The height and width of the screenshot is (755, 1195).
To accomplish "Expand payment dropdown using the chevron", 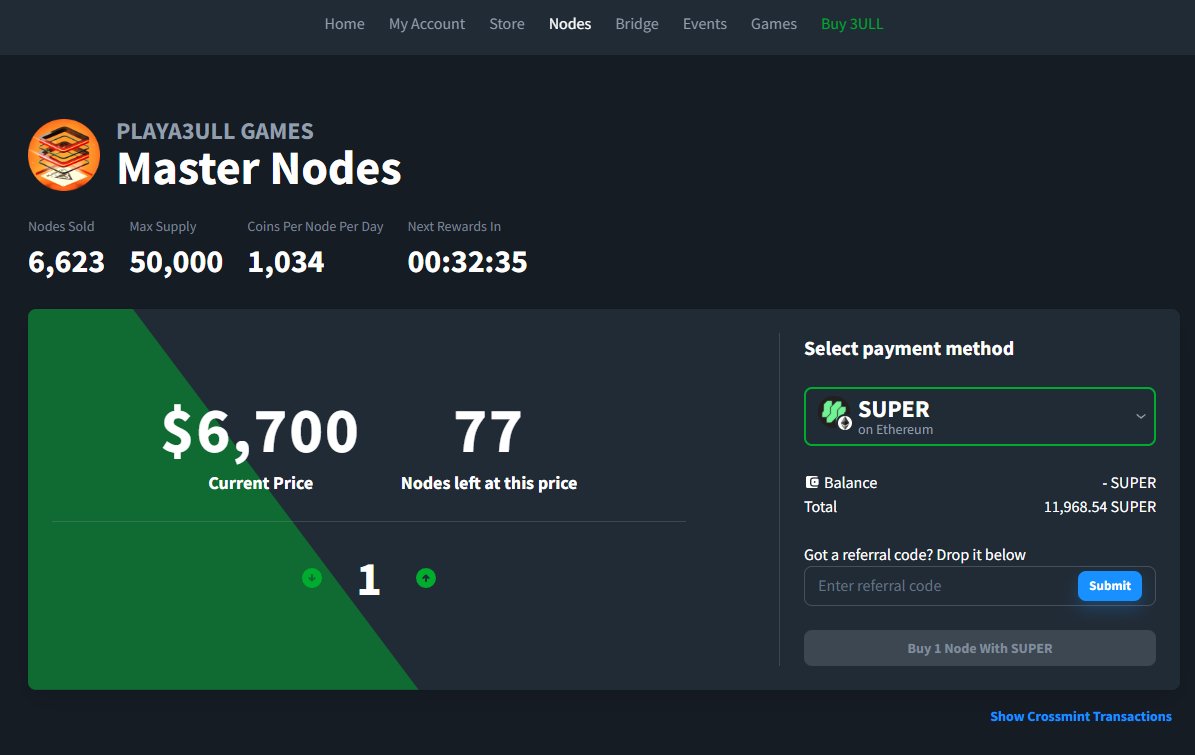I will (x=1140, y=417).
